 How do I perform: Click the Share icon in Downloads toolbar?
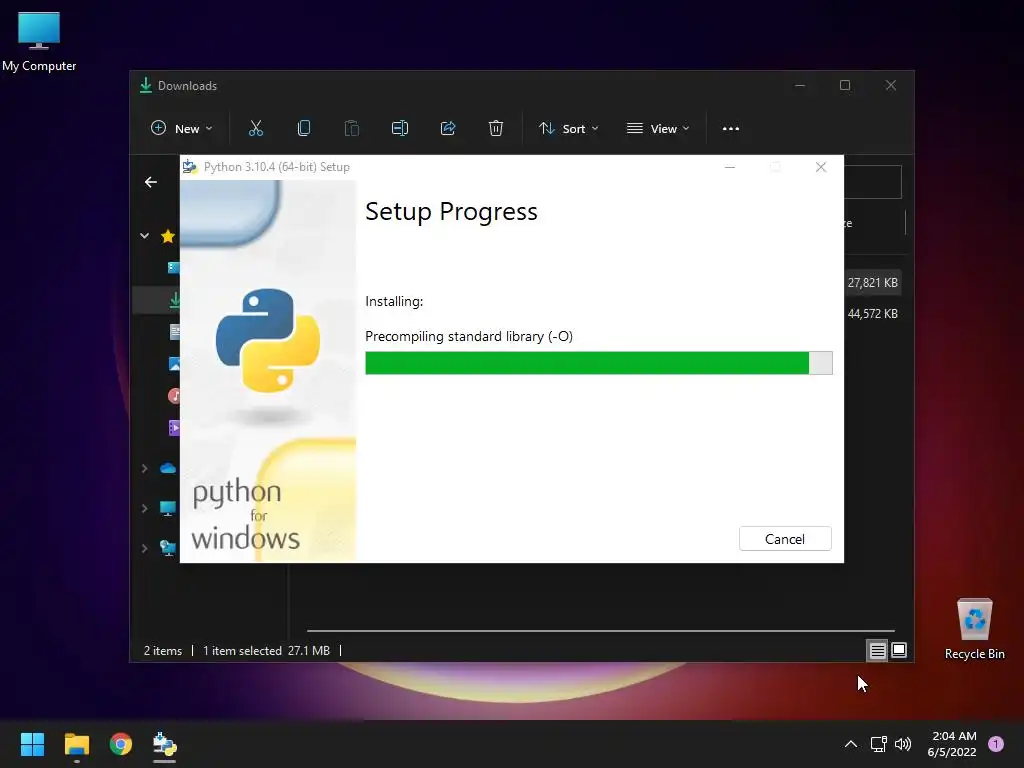[448, 129]
